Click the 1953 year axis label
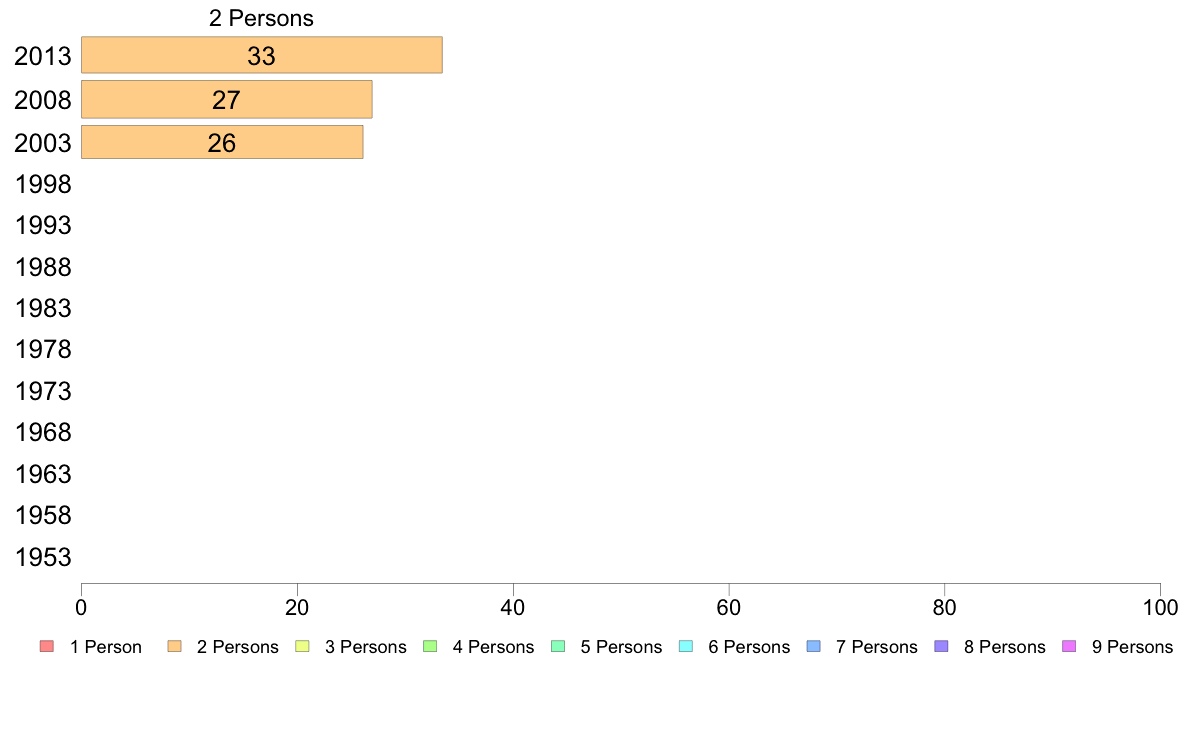 point(43,557)
